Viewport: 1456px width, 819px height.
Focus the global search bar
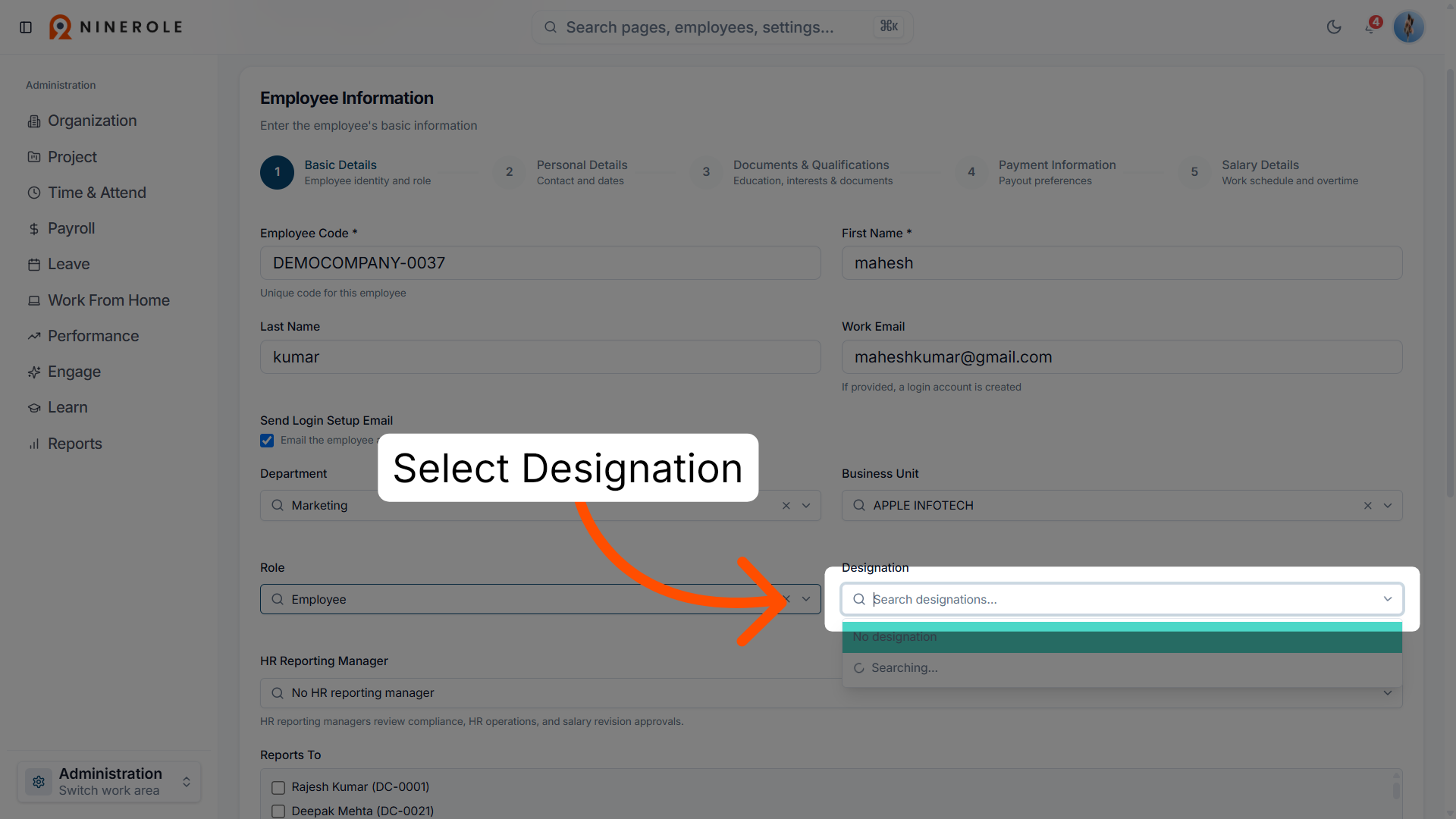[x=722, y=27]
